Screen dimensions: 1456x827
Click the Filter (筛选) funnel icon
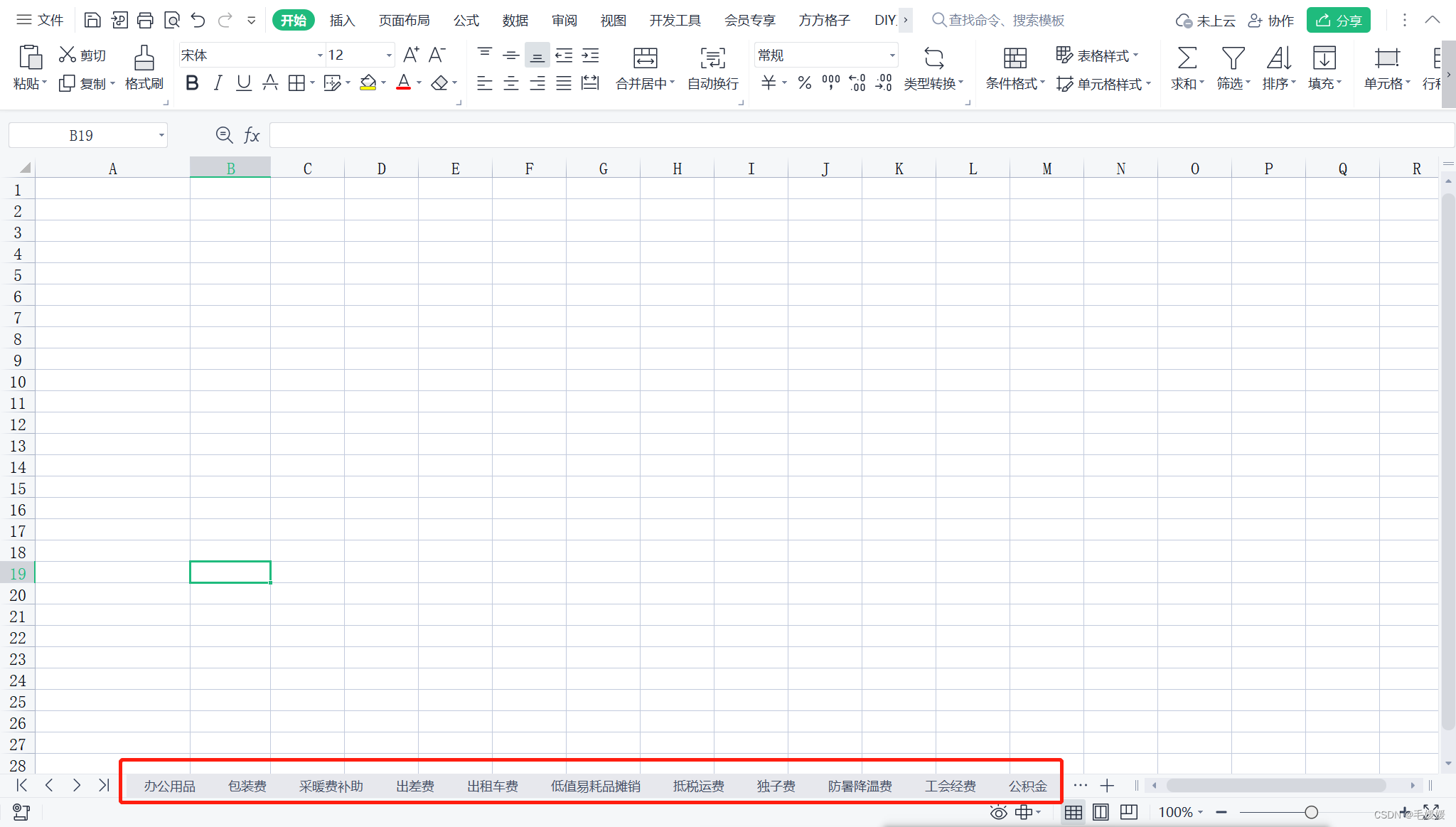point(1233,58)
